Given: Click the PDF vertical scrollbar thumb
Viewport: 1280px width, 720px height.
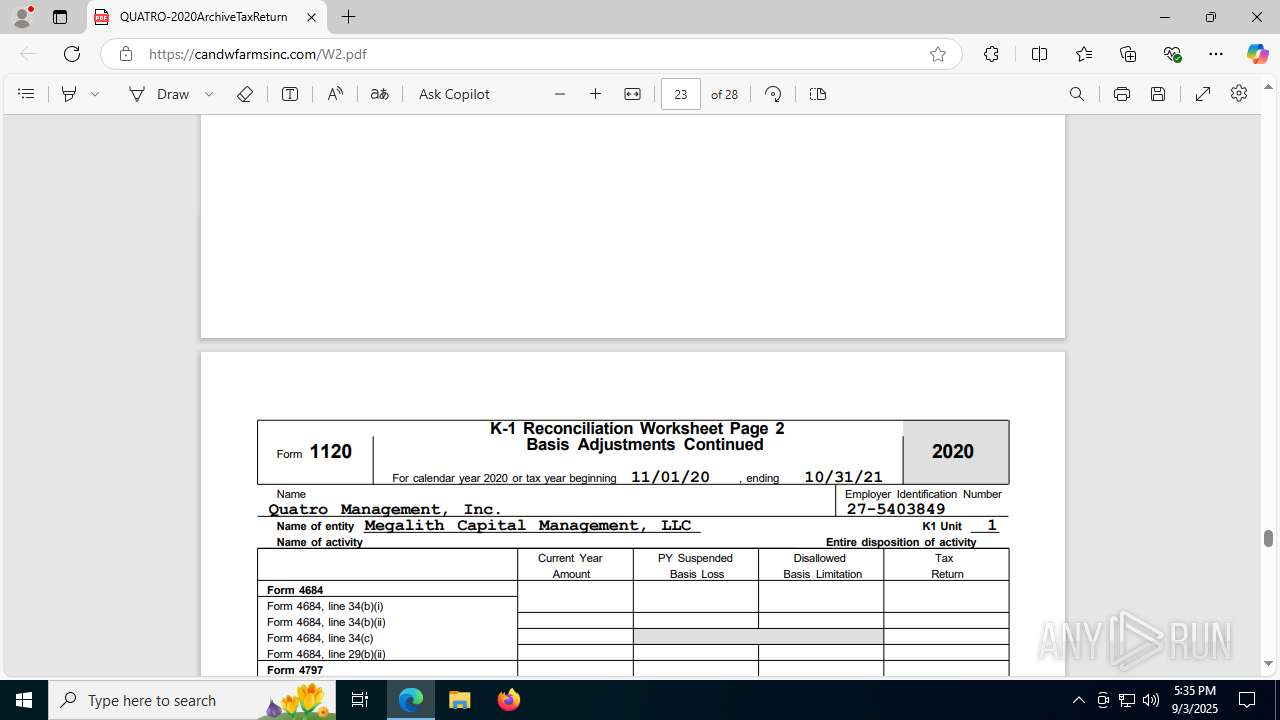Looking at the screenshot, I should (x=1268, y=538).
